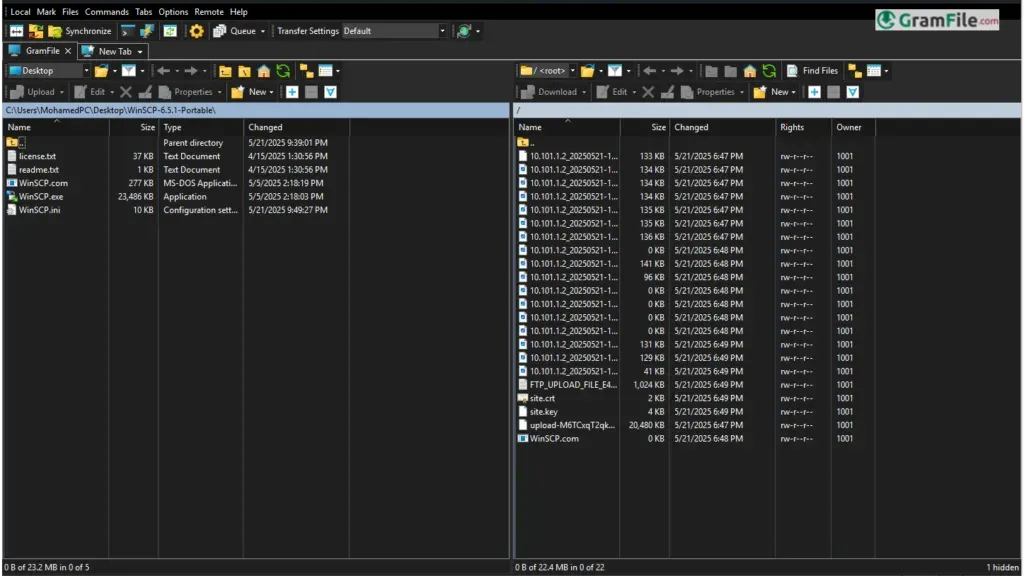Click the local panel Rename icon
This screenshot has width=1024, height=576.
click(x=145, y=92)
